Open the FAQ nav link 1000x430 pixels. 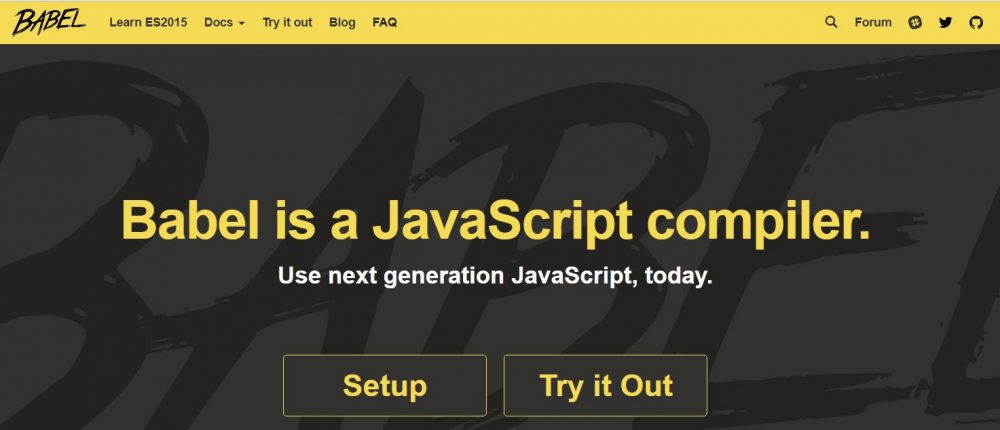[384, 22]
